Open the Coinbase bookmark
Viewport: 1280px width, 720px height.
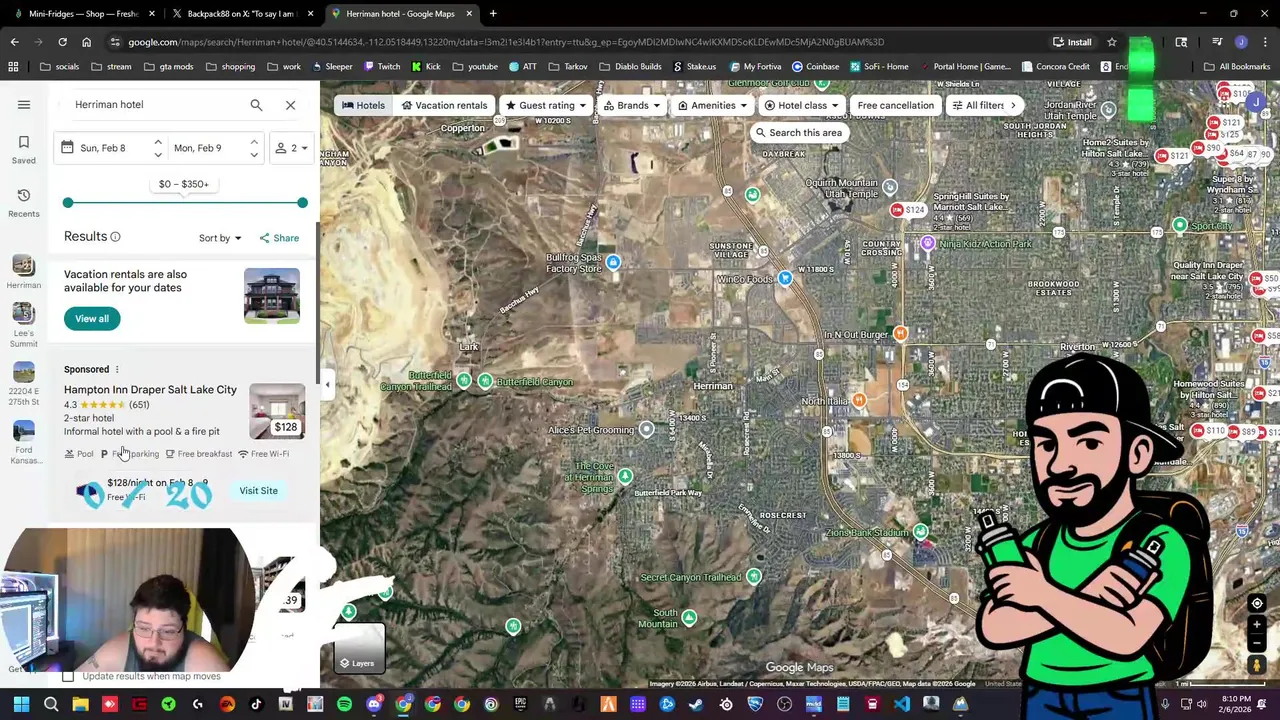pos(816,67)
